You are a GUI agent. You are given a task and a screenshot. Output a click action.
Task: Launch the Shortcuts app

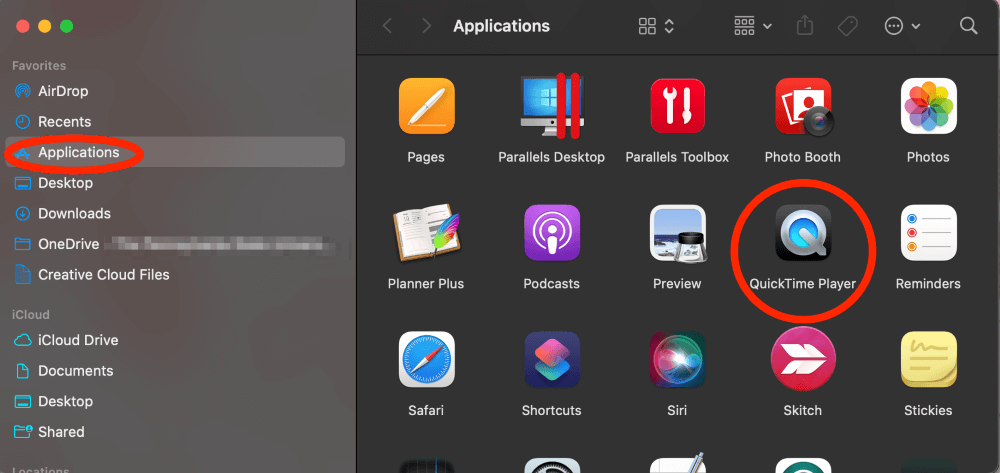coord(551,360)
